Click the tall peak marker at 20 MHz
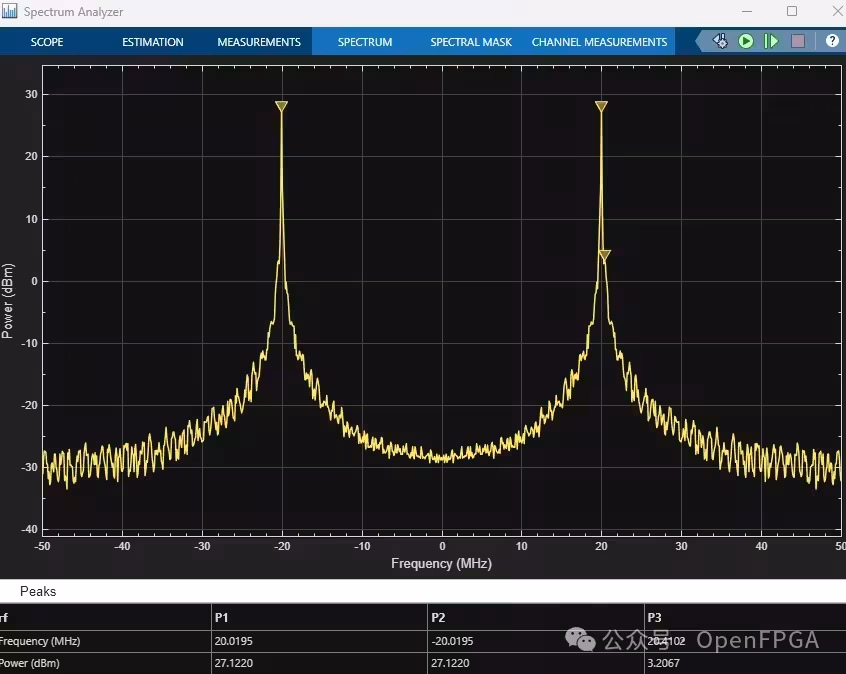Image resolution: width=846 pixels, height=674 pixels. (601, 106)
